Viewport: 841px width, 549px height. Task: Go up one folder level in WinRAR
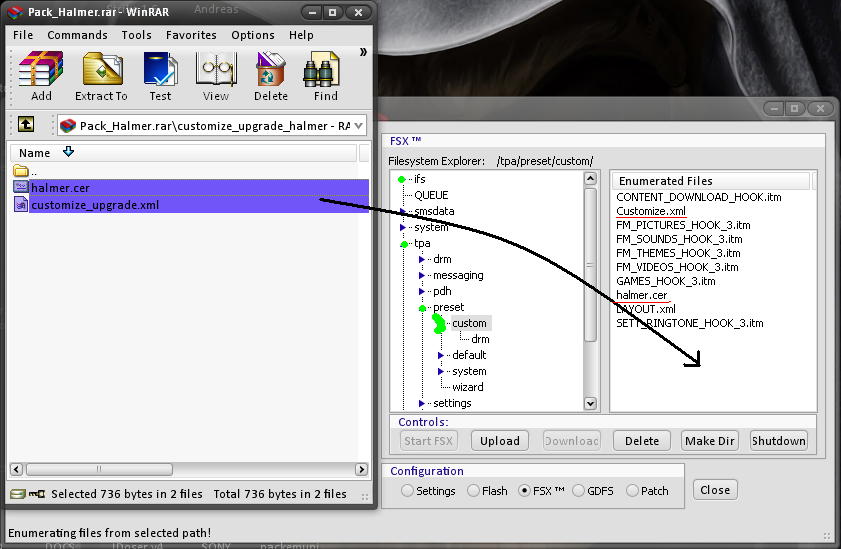[26, 124]
